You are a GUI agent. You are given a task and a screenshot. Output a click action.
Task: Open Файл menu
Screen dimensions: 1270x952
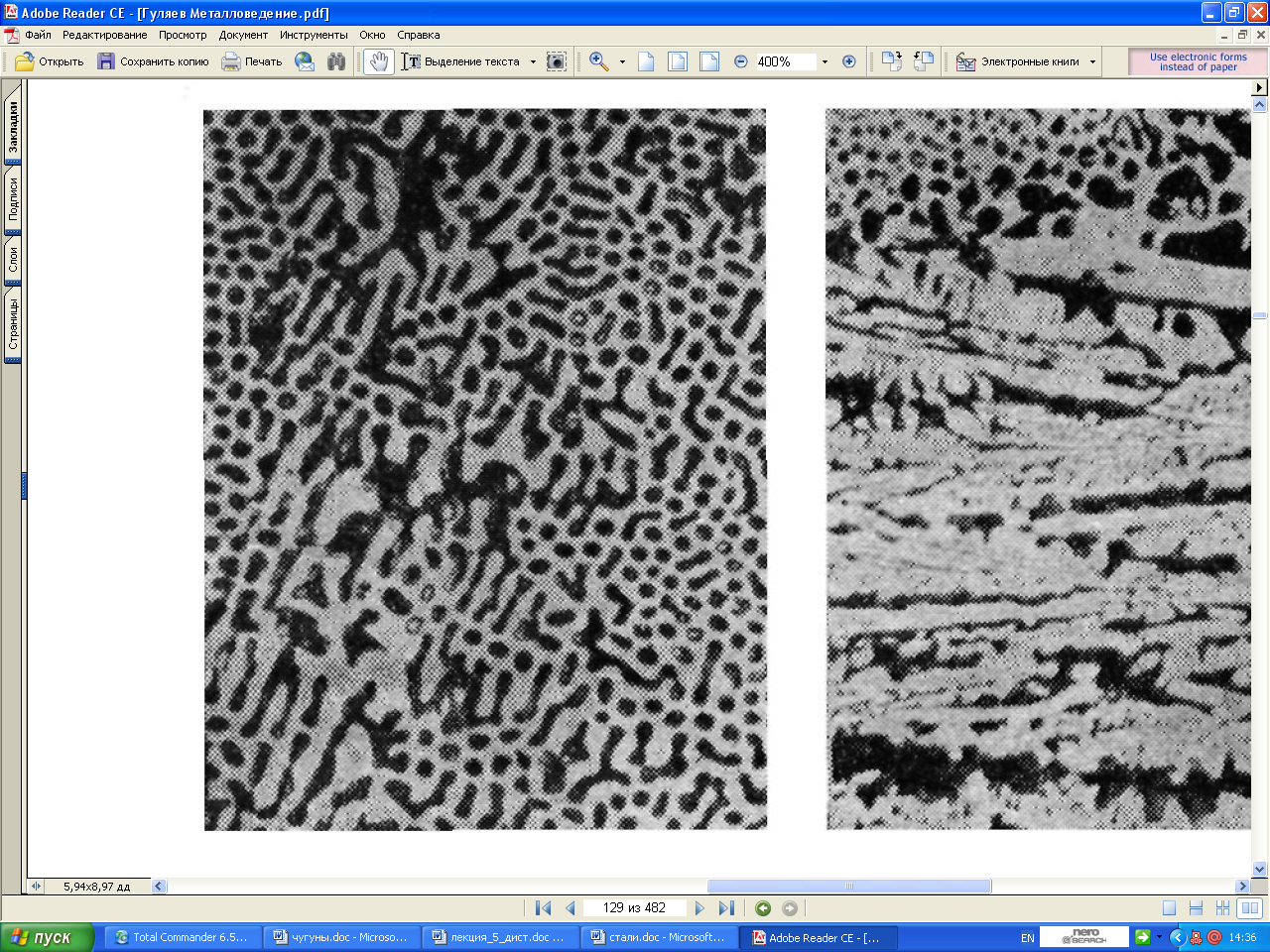tap(39, 35)
